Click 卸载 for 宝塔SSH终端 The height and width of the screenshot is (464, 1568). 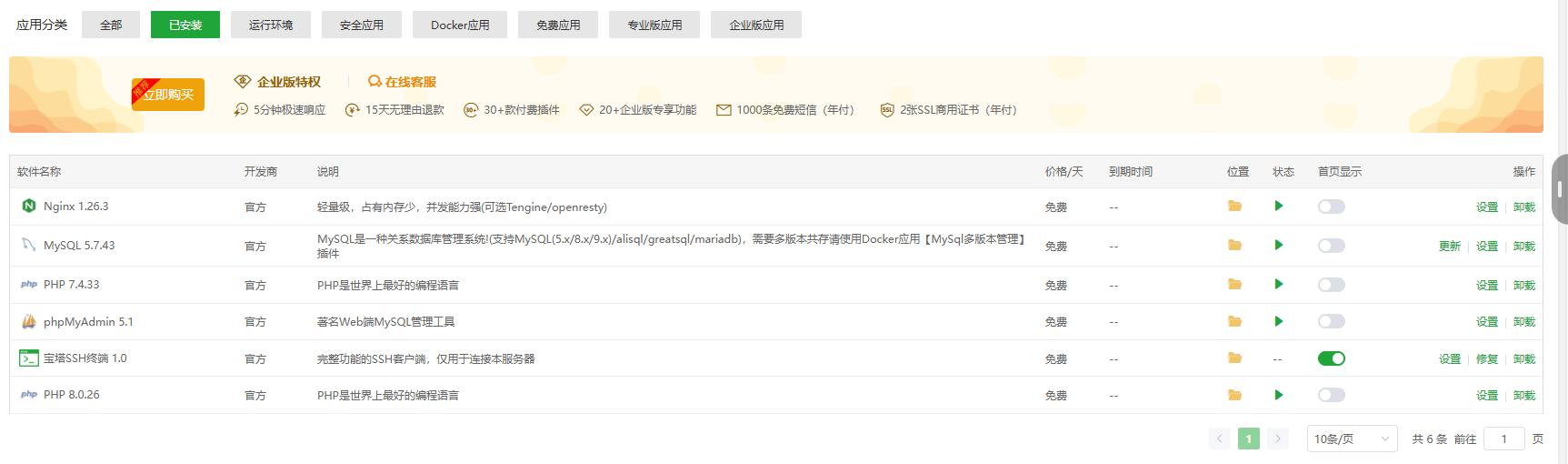tap(1524, 359)
